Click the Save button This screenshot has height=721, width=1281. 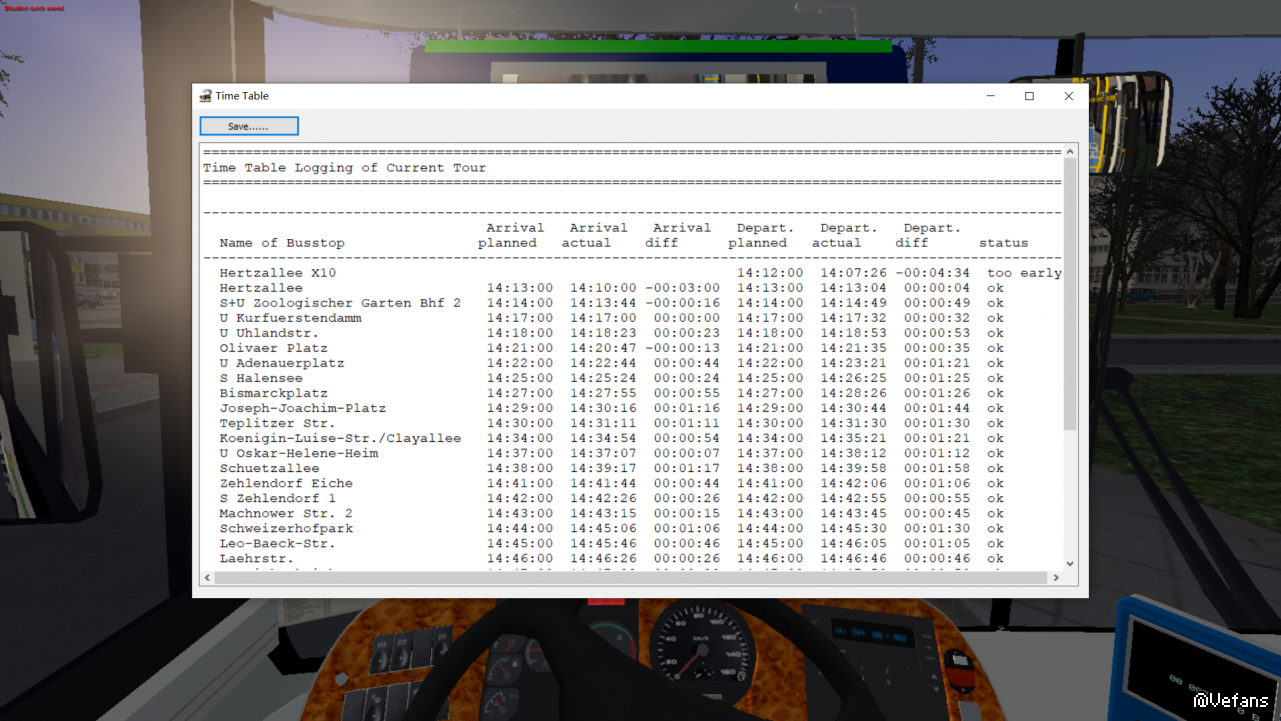click(249, 126)
